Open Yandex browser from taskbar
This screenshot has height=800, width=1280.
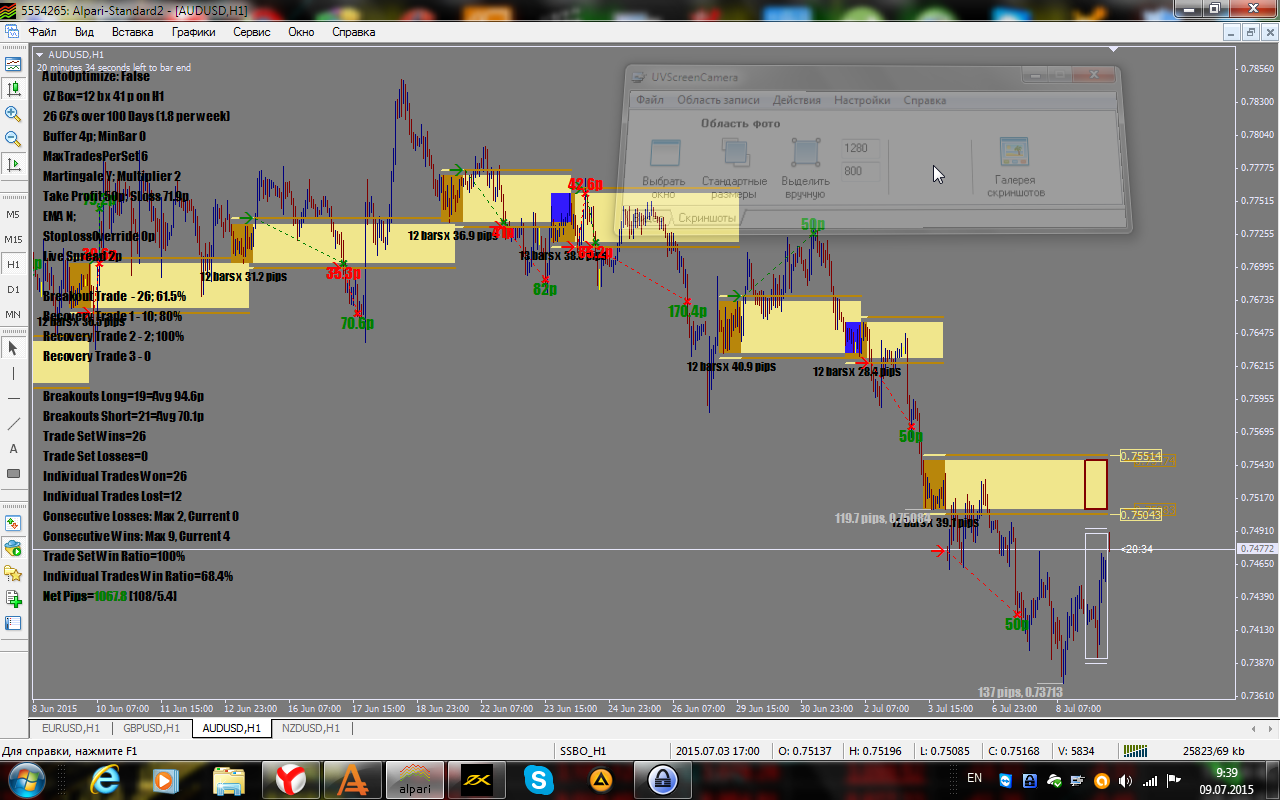pyautogui.click(x=292, y=779)
